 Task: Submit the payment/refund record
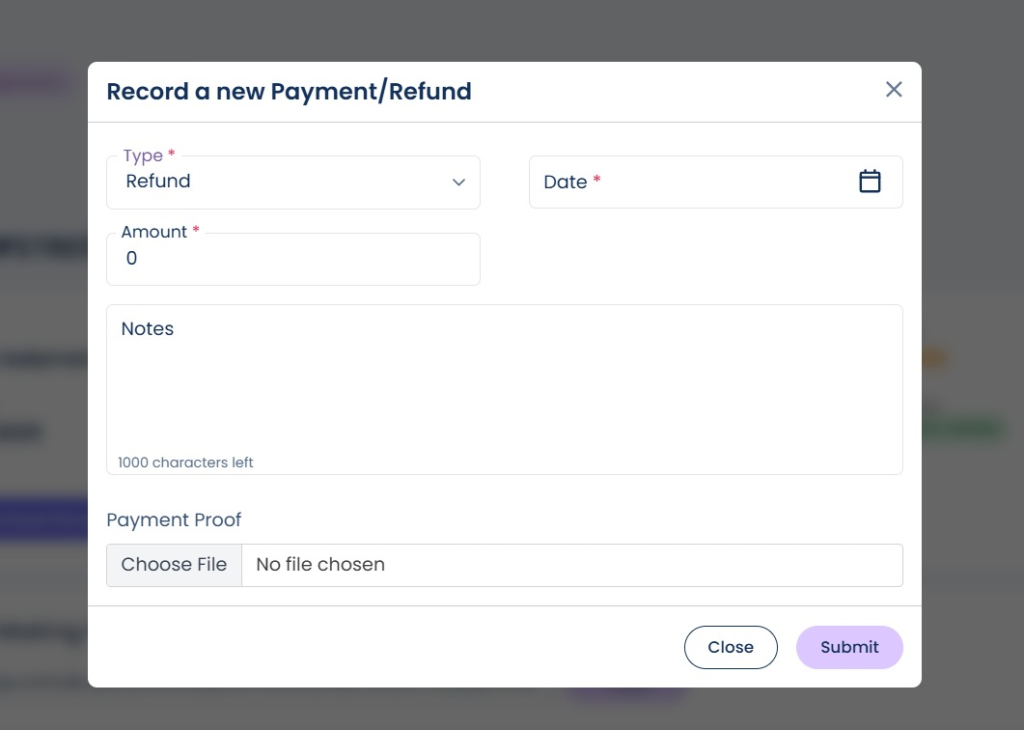848,647
